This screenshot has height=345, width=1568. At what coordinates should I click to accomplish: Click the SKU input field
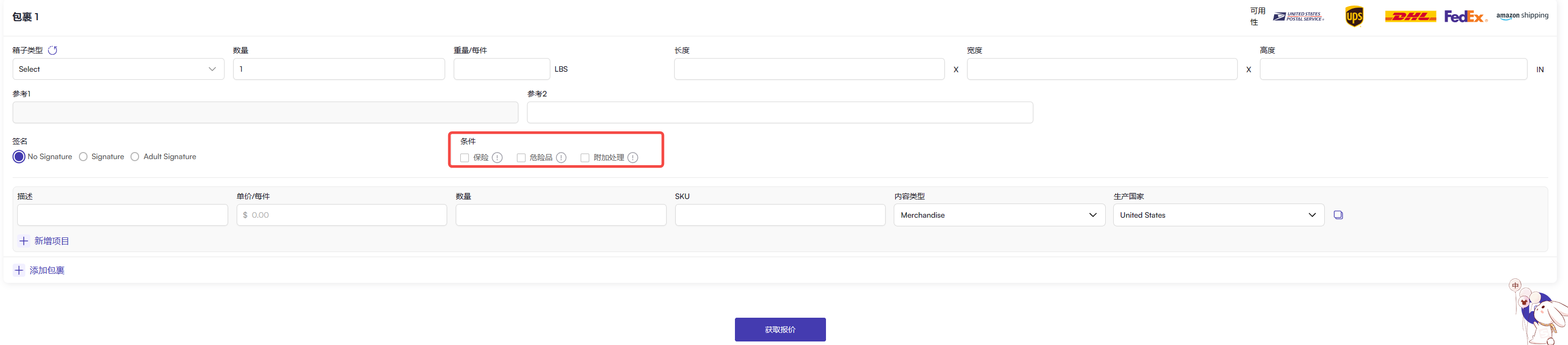780,215
